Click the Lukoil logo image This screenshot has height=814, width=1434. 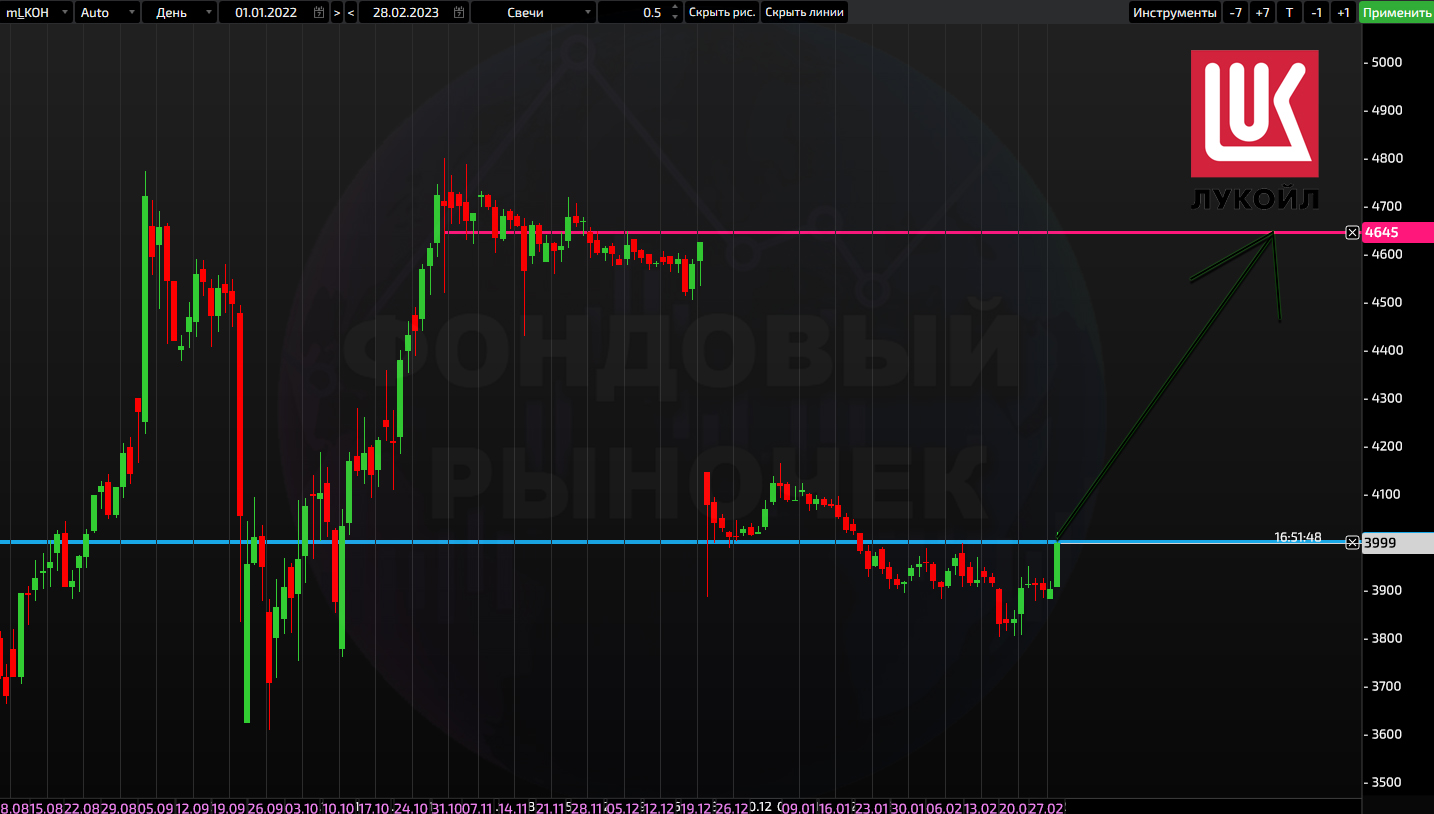pyautogui.click(x=1254, y=130)
